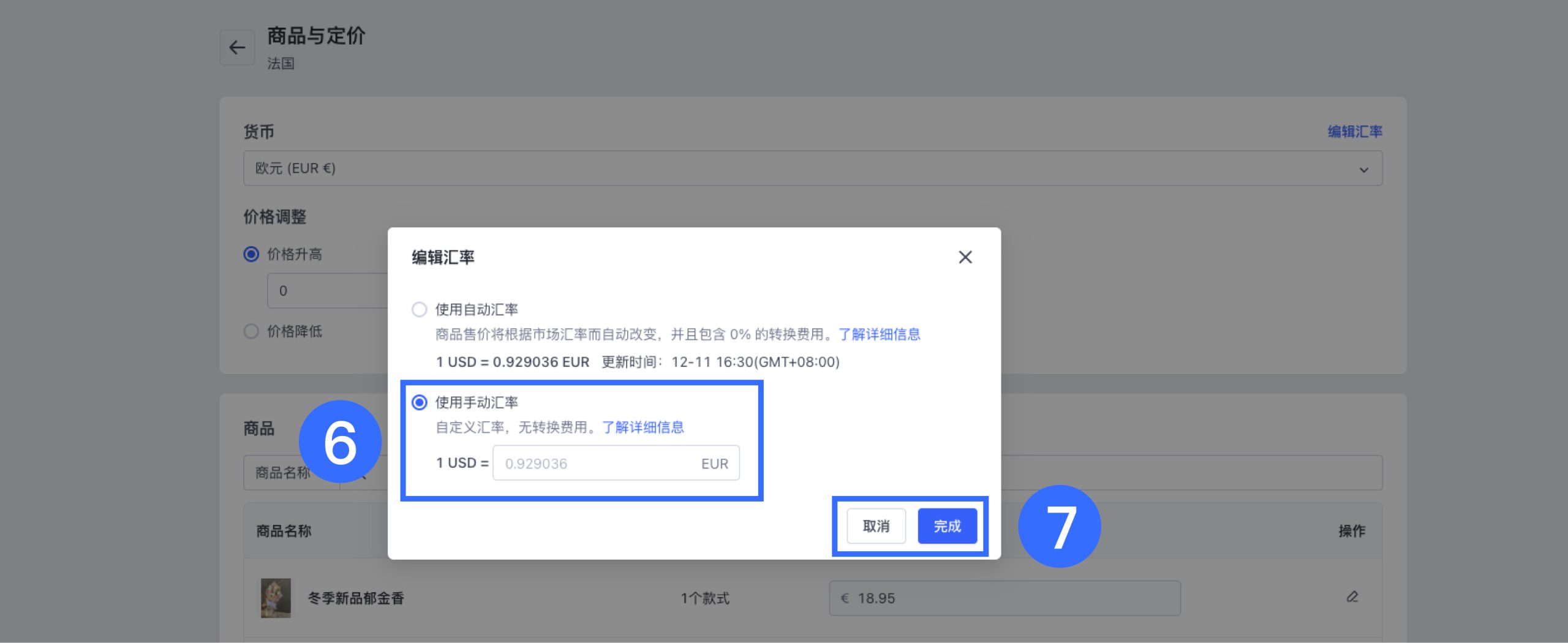Click the 冬季新品郁金香 product name

coord(356,598)
